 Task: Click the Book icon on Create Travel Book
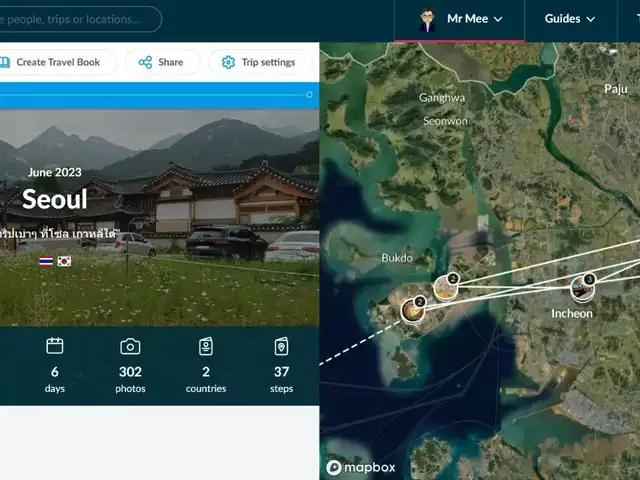[x=5, y=62]
